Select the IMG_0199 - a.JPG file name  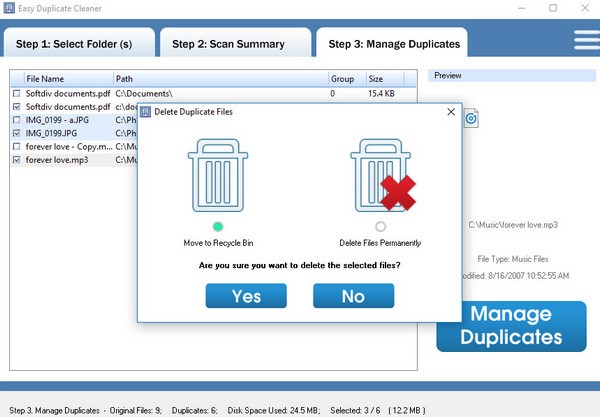coord(57,120)
